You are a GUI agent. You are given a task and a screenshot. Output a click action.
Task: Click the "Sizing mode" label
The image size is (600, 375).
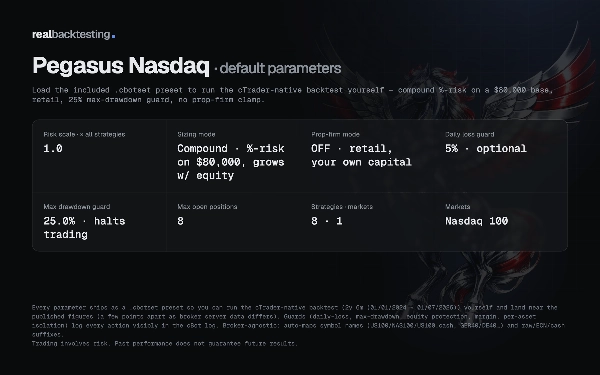[x=196, y=134]
